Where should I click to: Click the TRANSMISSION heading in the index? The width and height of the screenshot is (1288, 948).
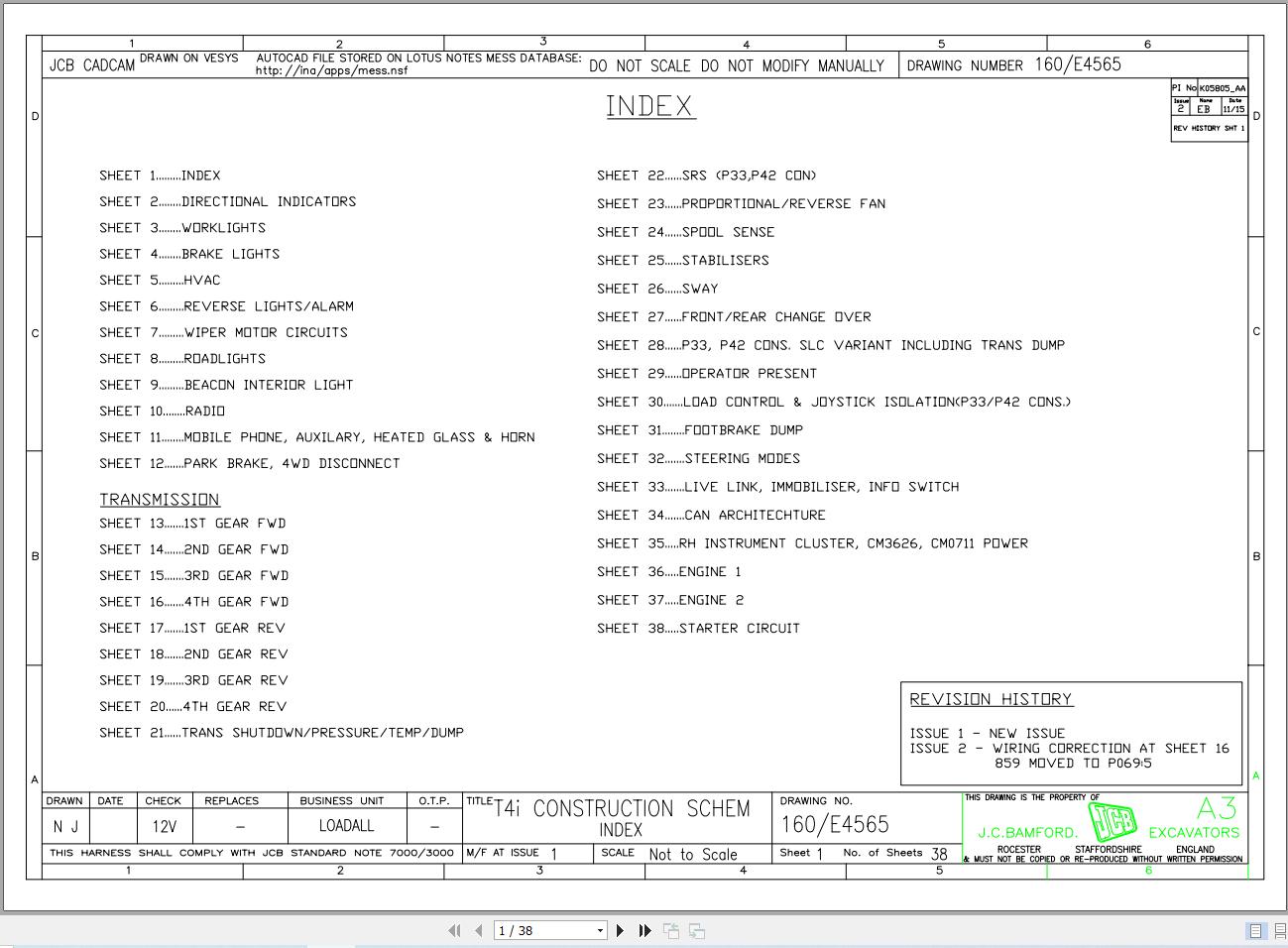160,499
